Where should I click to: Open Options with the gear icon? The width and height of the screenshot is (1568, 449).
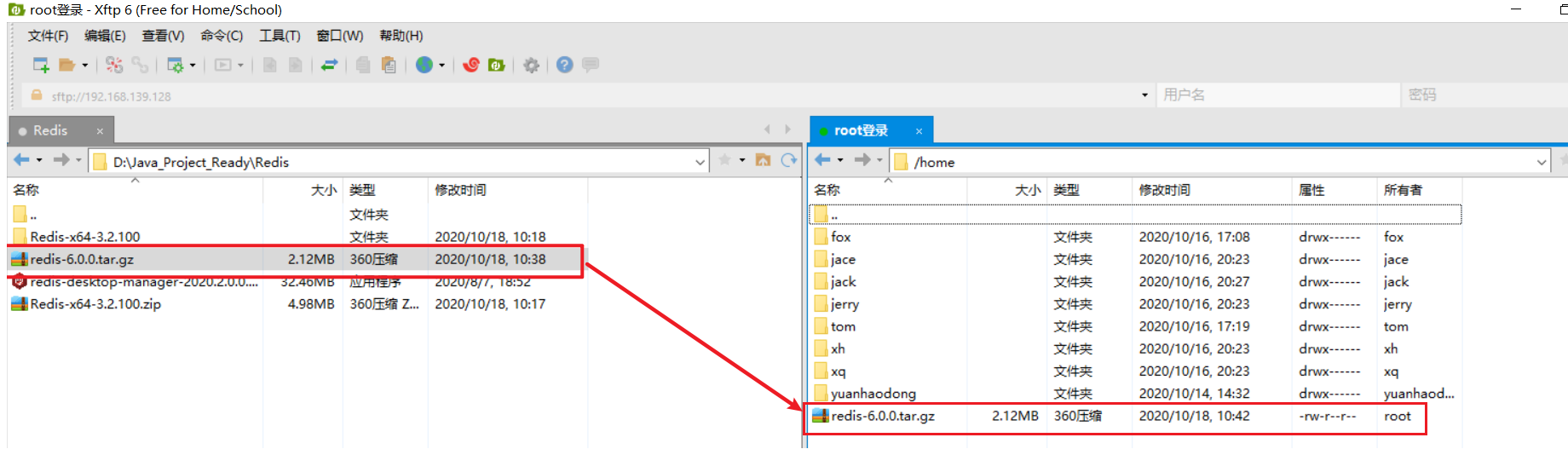[532, 65]
